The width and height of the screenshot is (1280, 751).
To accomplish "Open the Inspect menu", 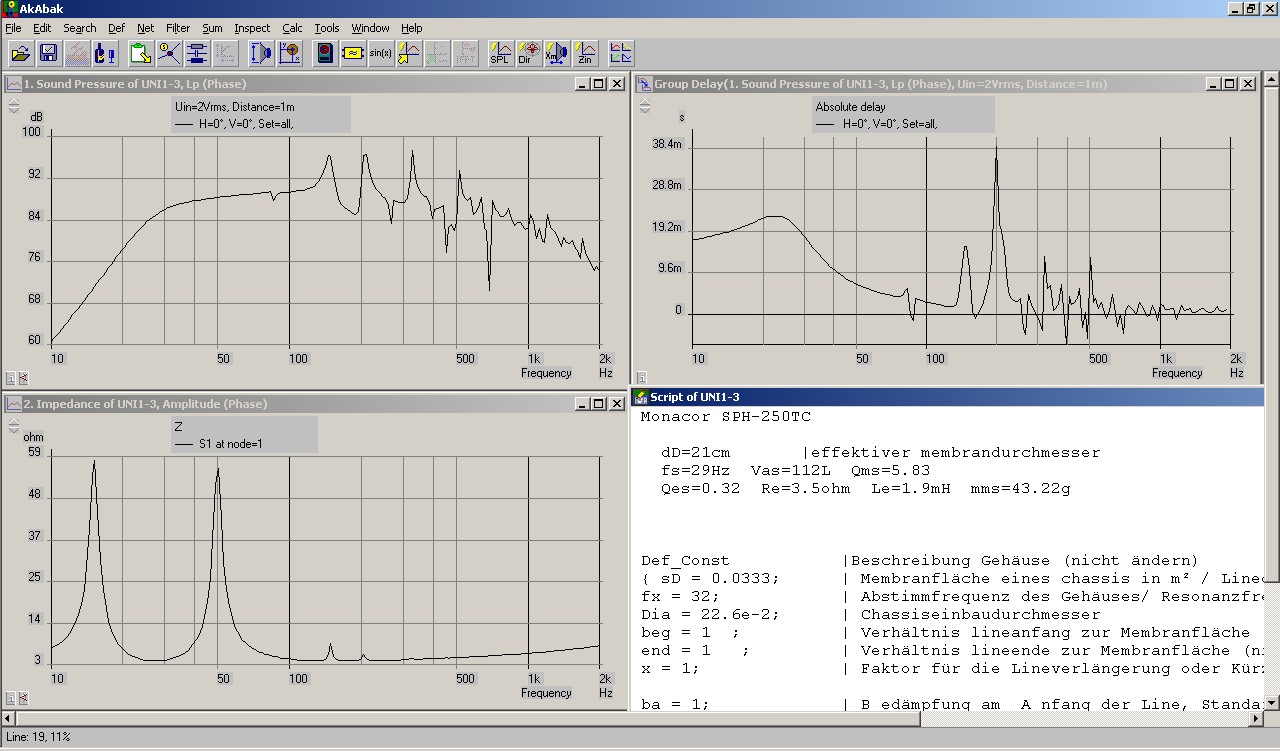I will tap(253, 28).
